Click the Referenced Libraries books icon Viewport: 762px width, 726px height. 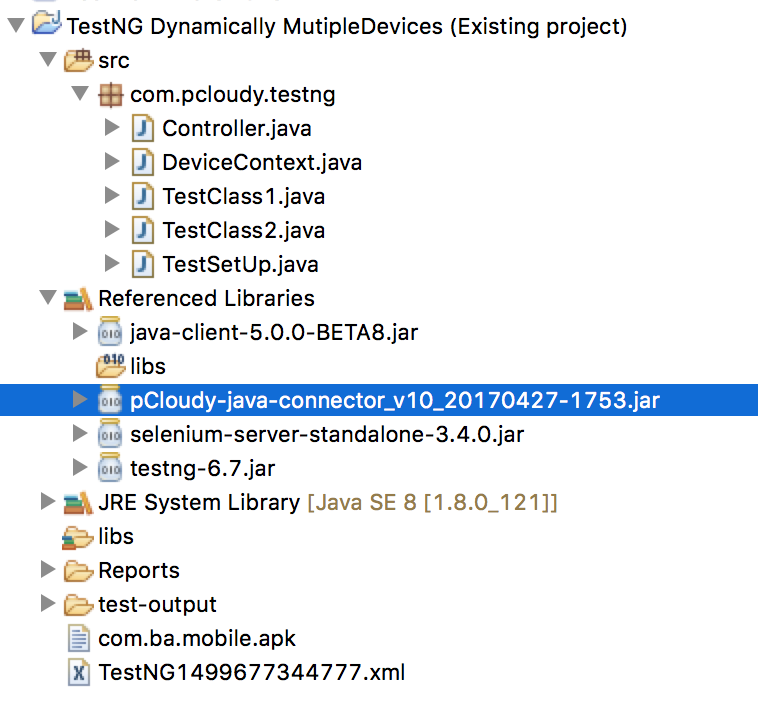click(x=78, y=299)
